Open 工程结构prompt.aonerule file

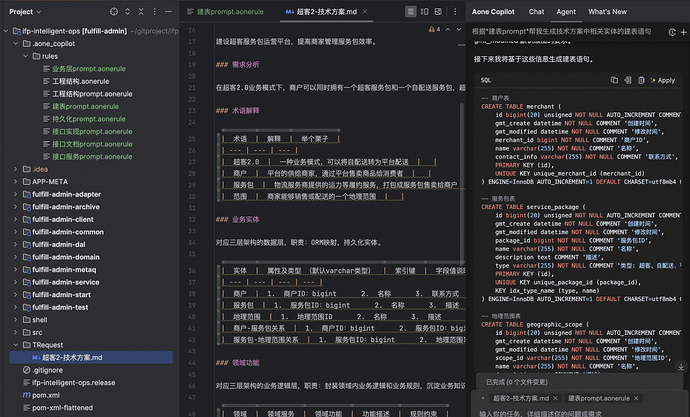point(92,94)
